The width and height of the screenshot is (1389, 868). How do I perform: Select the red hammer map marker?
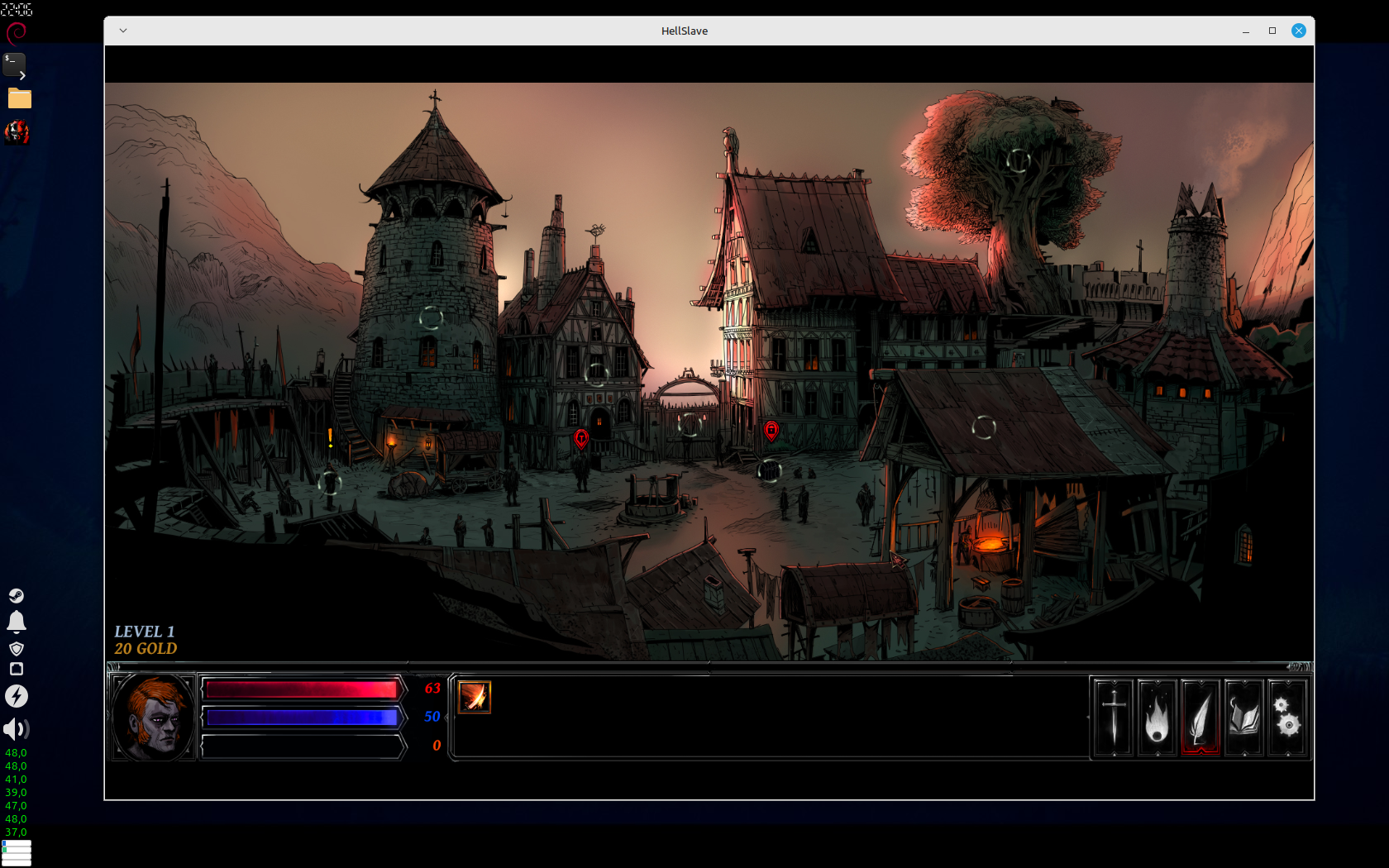[581, 439]
